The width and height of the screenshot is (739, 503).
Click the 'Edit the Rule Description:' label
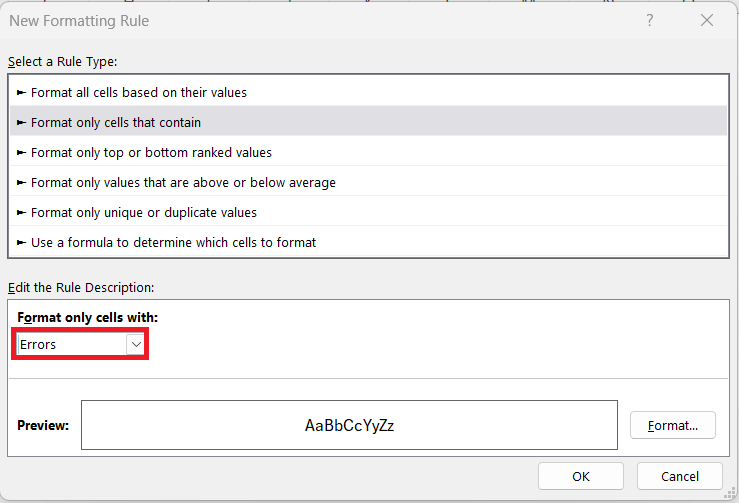tap(81, 288)
